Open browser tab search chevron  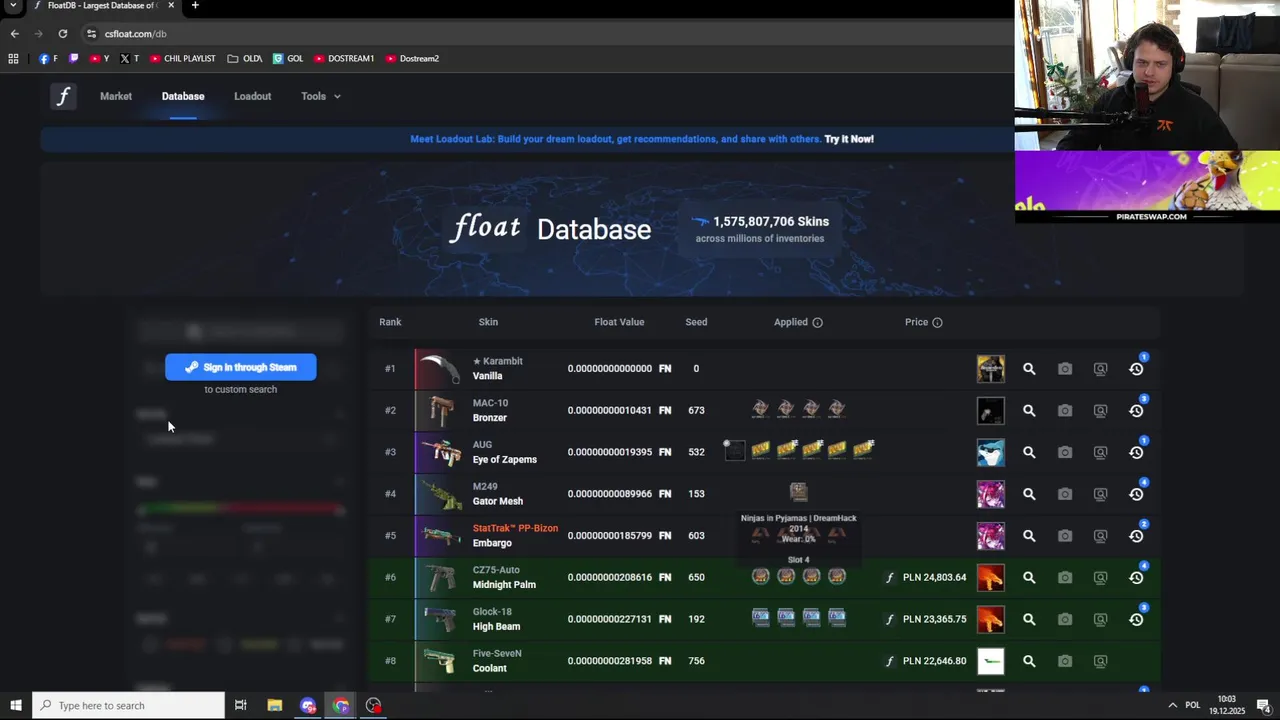[x=13, y=5]
